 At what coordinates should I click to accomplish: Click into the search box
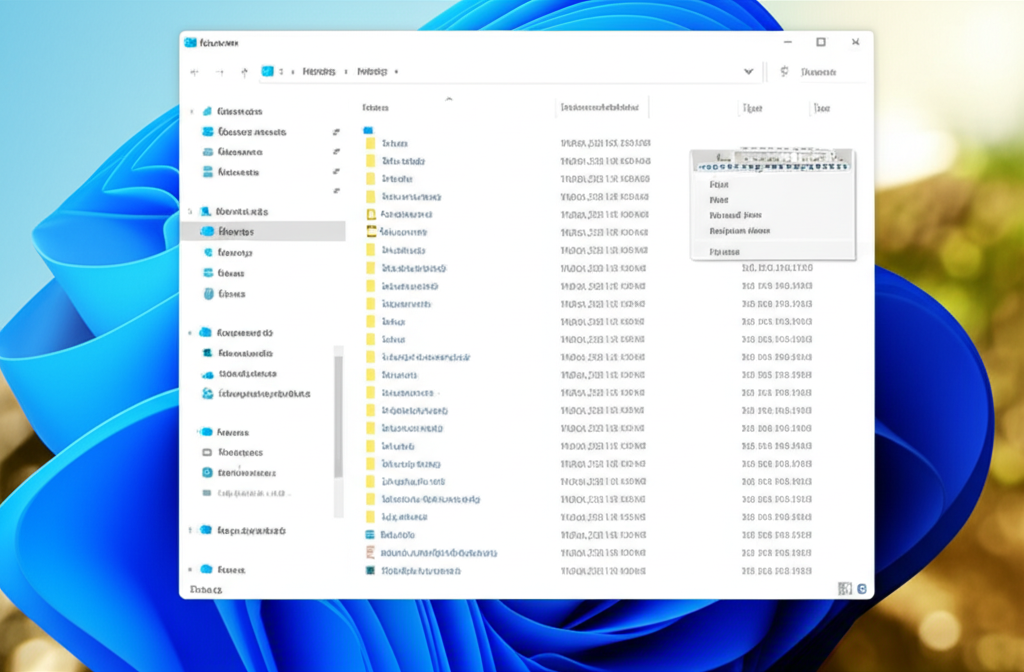(x=830, y=72)
